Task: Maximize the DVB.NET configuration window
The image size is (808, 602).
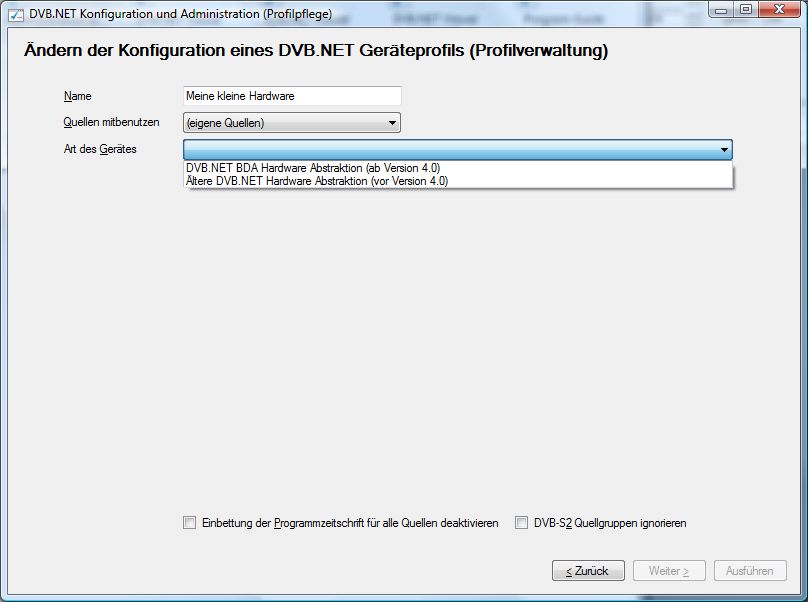Action: [746, 9]
